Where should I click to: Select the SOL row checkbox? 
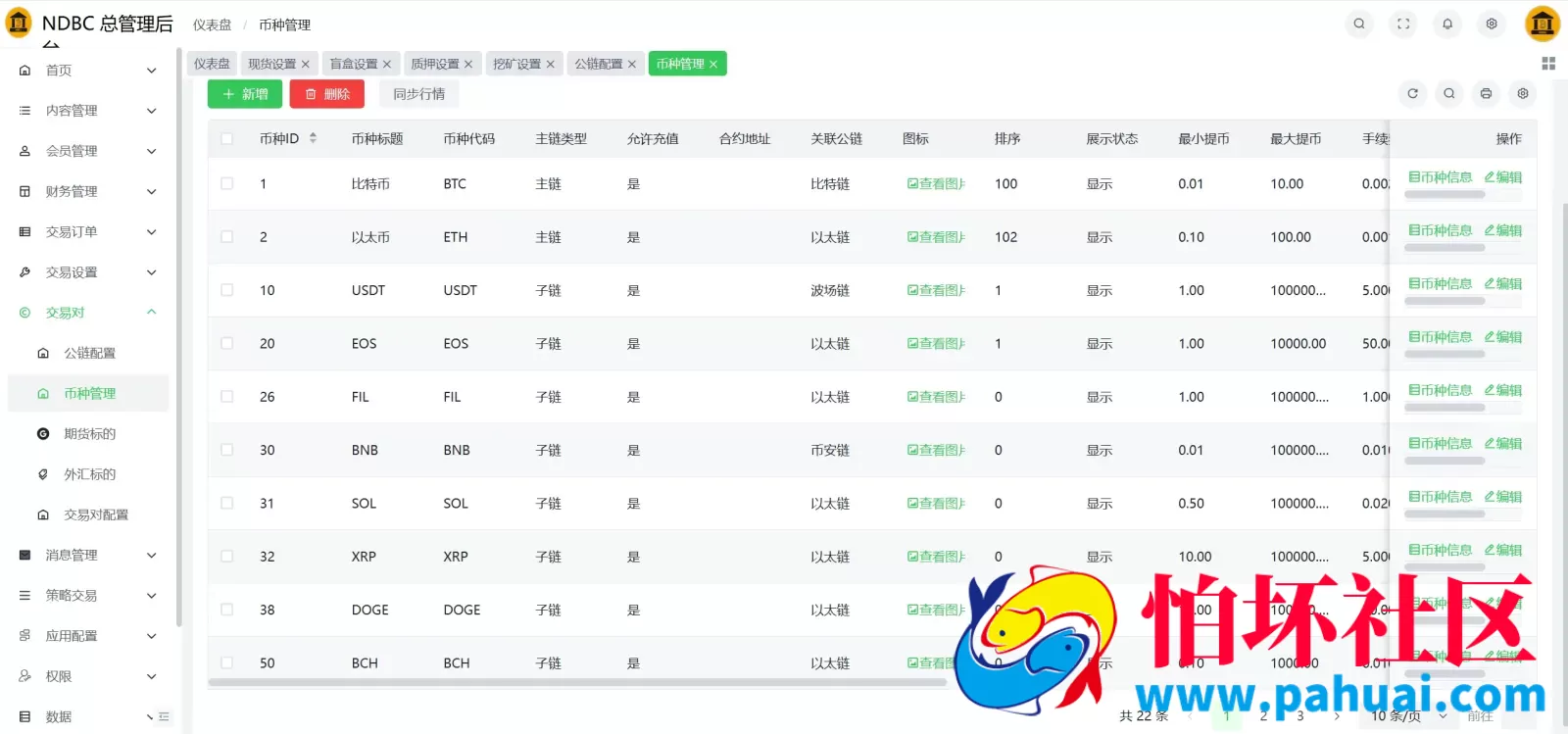coord(227,503)
